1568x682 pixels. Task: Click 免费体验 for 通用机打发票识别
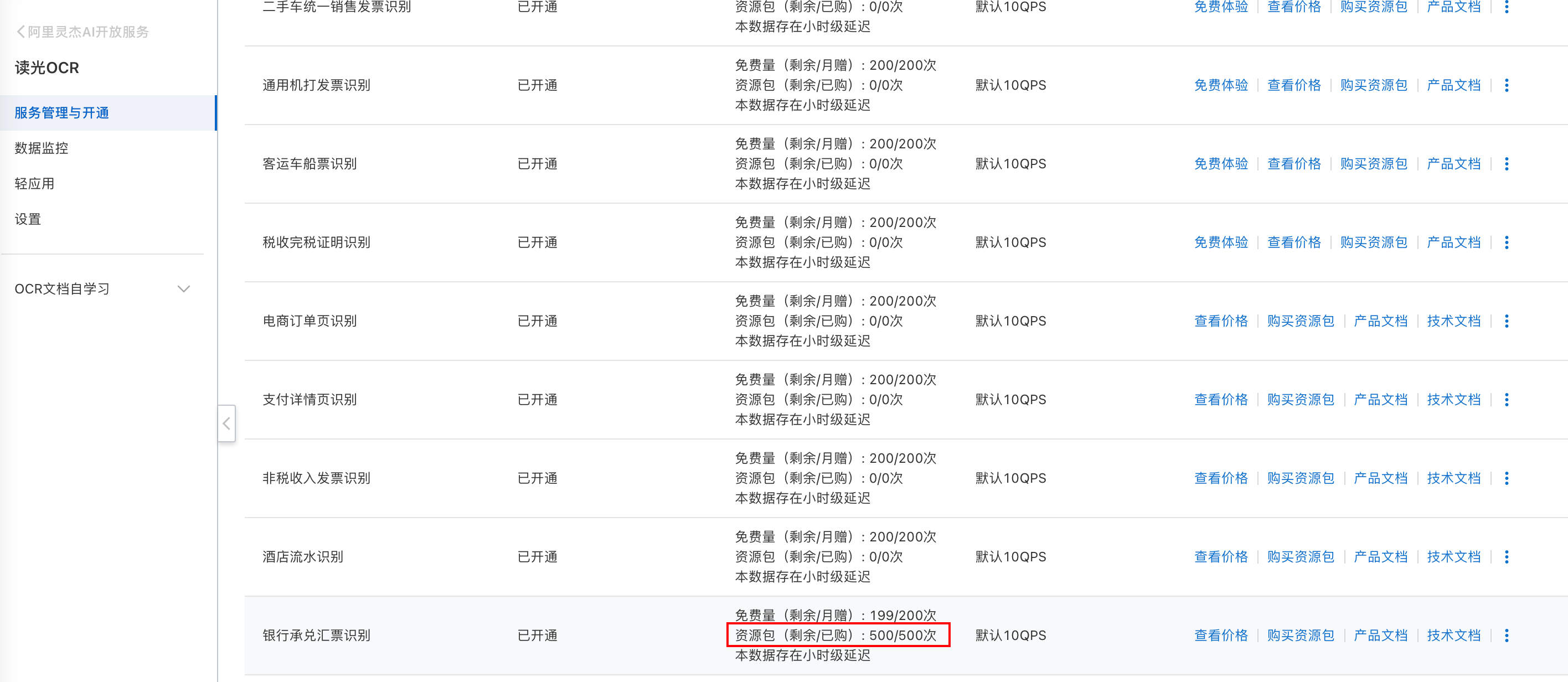coord(1220,85)
